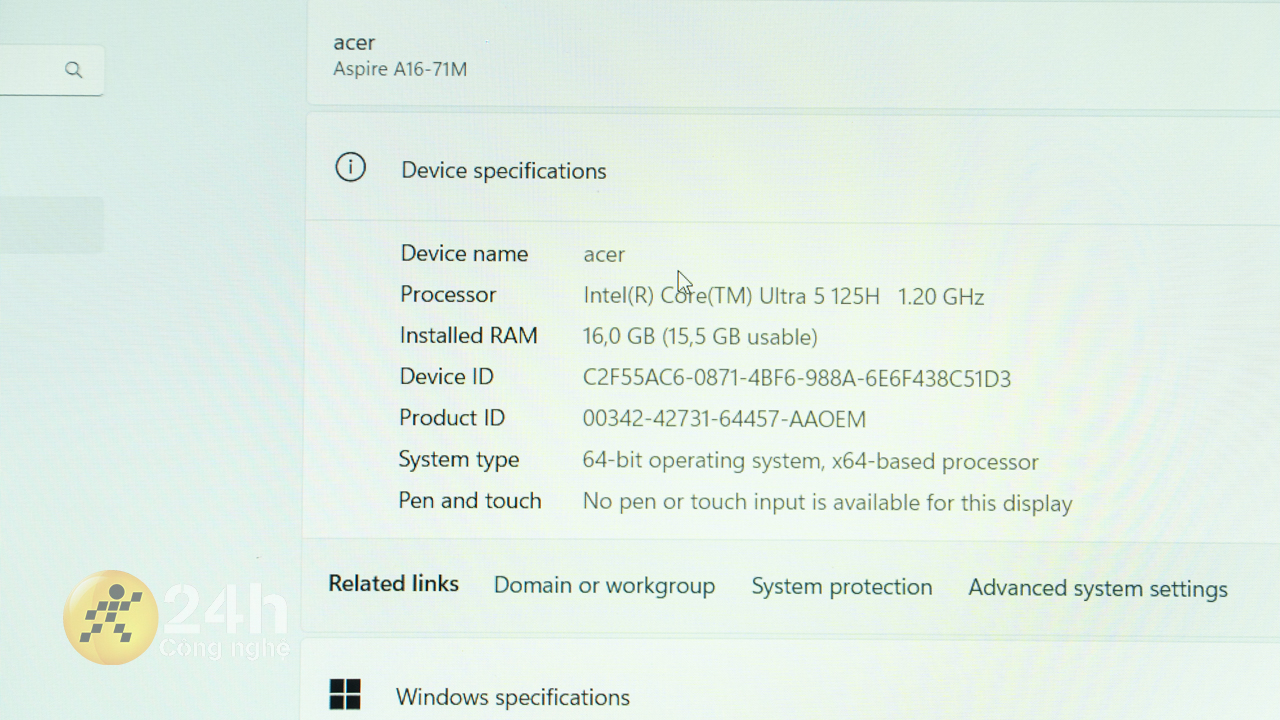Image resolution: width=1280 pixels, height=720 pixels.
Task: Click the Windows logo icon
Action: pyautogui.click(x=345, y=694)
